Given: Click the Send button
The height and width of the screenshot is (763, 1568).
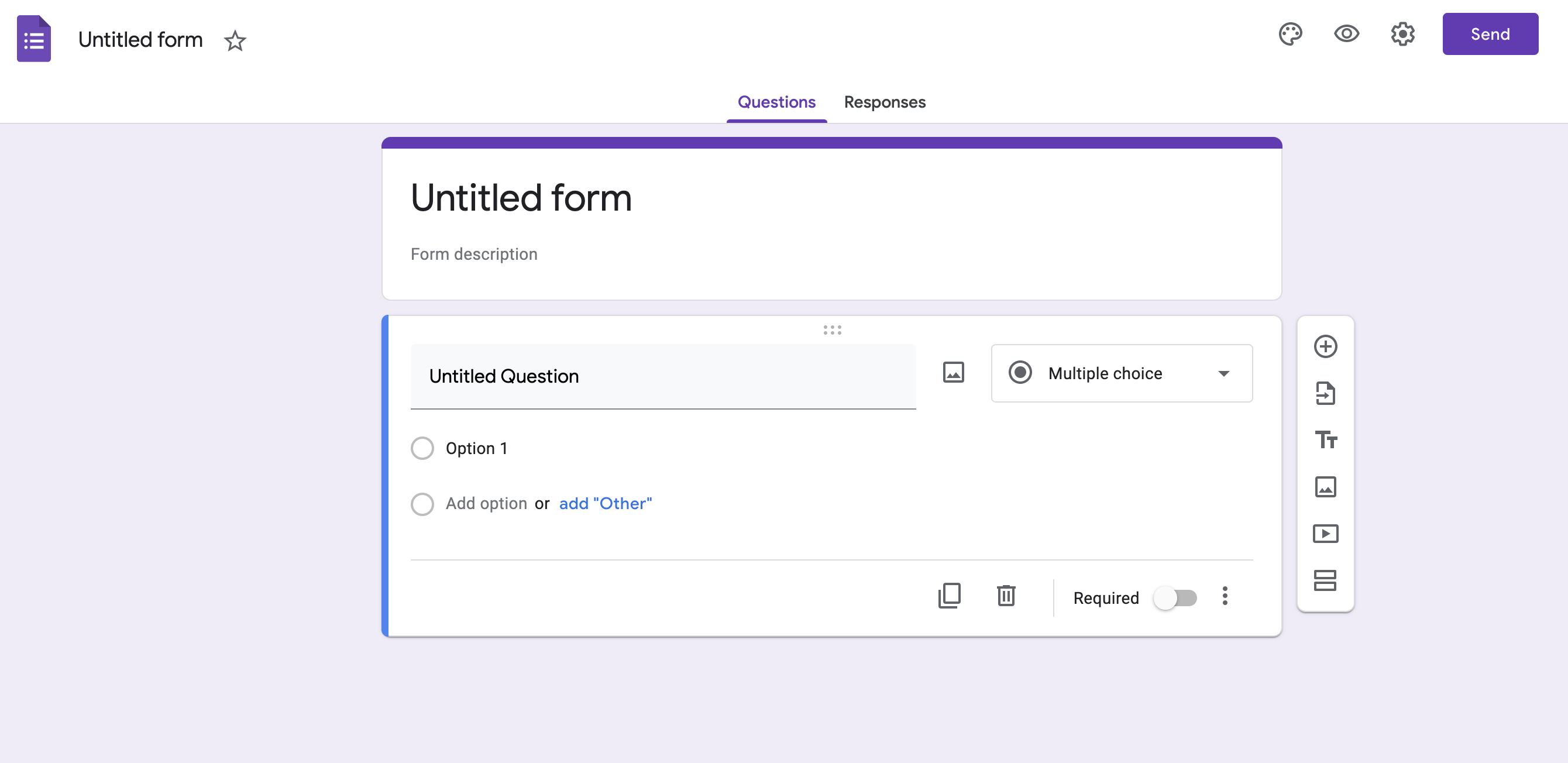Looking at the screenshot, I should (x=1490, y=34).
